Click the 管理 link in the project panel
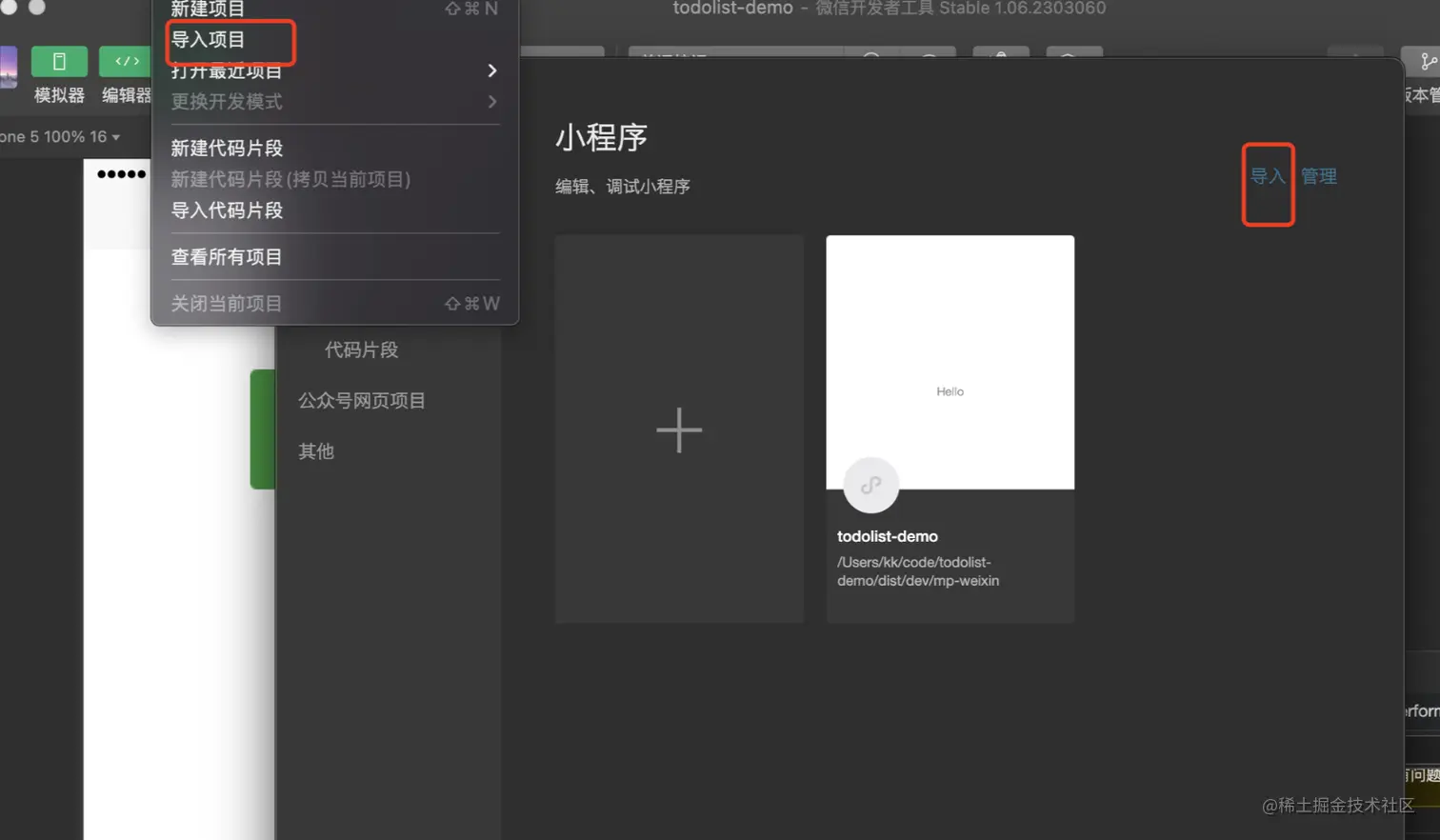Screen dimensions: 1440x840 click(1319, 176)
